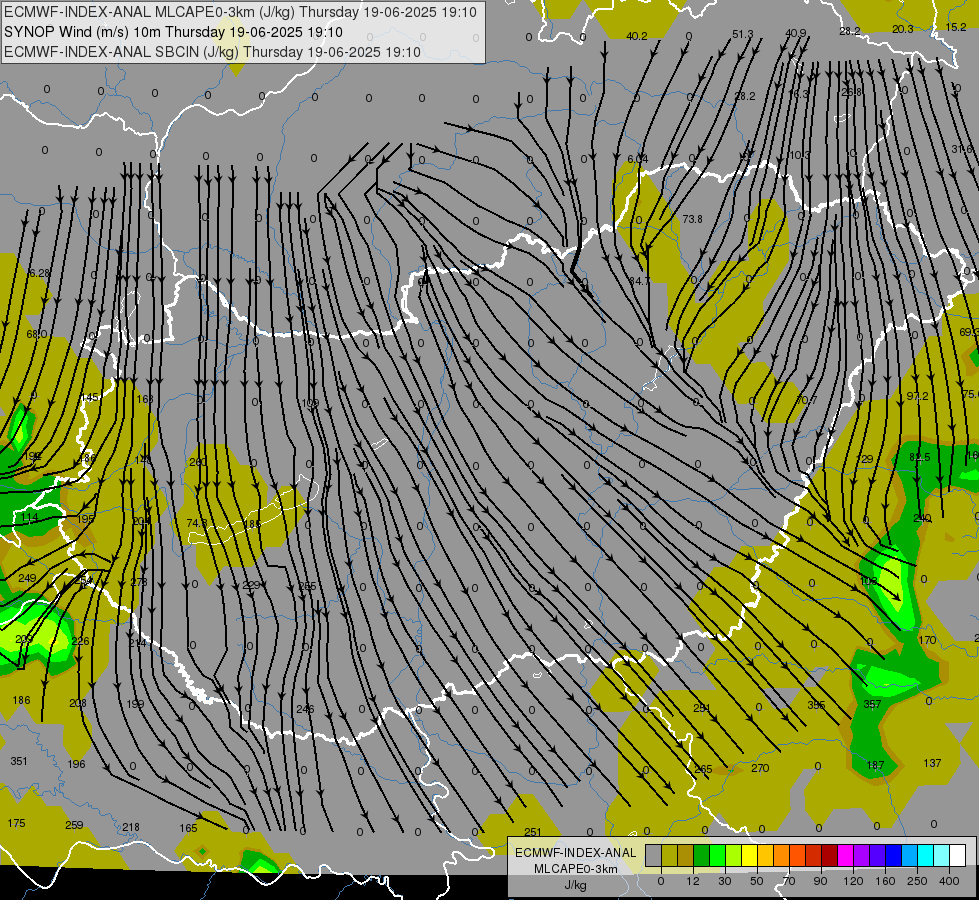Click the map value 137

tap(932, 763)
